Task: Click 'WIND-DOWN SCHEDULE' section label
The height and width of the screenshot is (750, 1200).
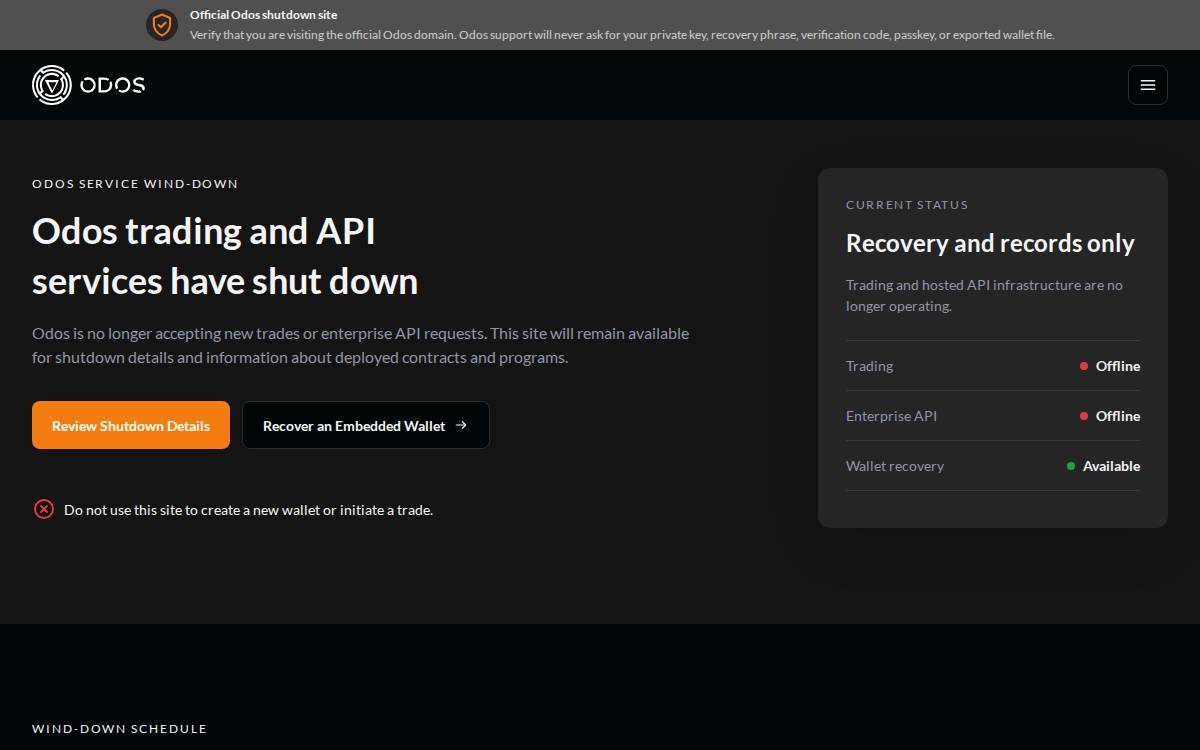Action: (x=119, y=729)
